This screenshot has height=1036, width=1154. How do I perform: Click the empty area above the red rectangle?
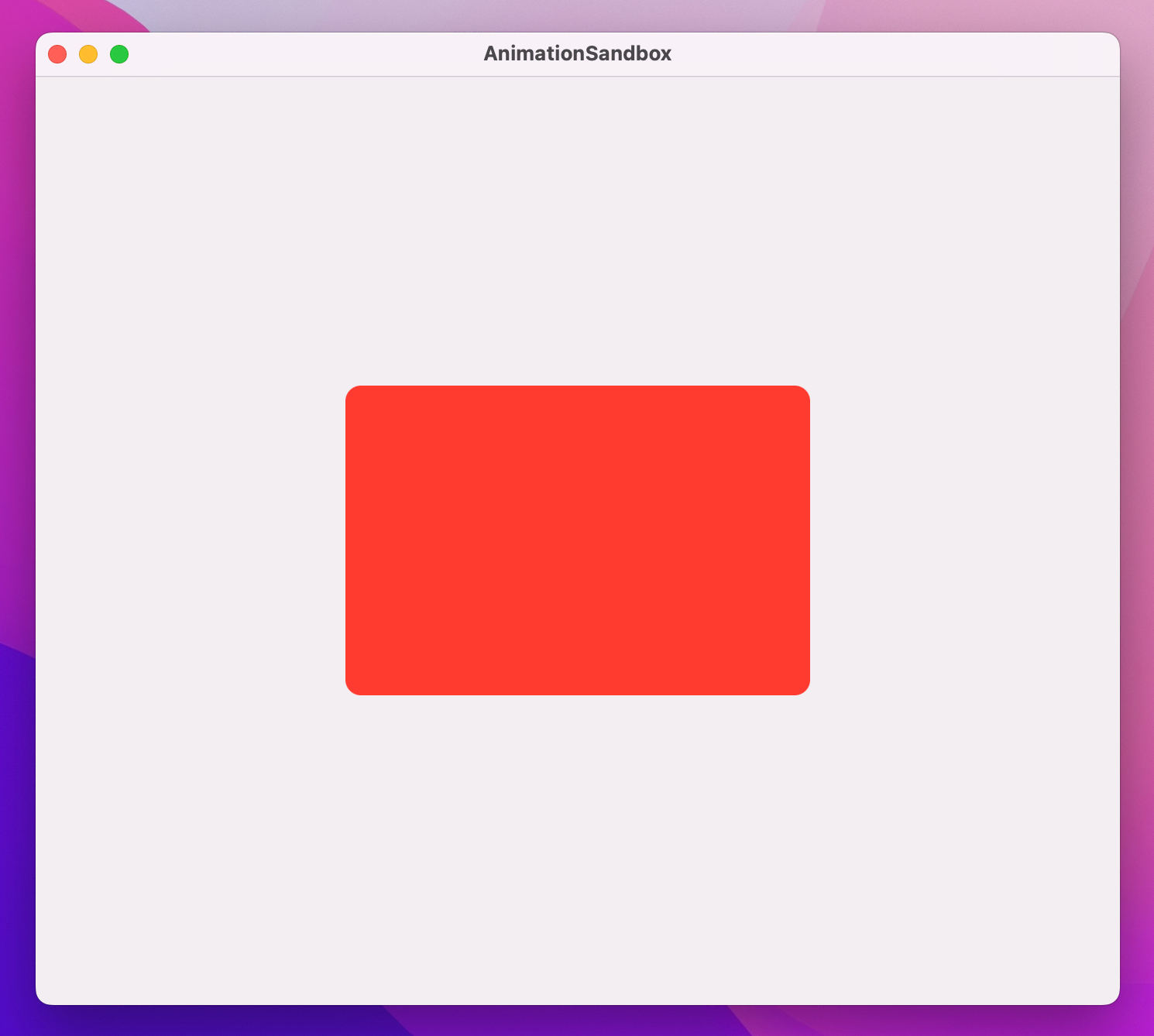click(x=577, y=232)
